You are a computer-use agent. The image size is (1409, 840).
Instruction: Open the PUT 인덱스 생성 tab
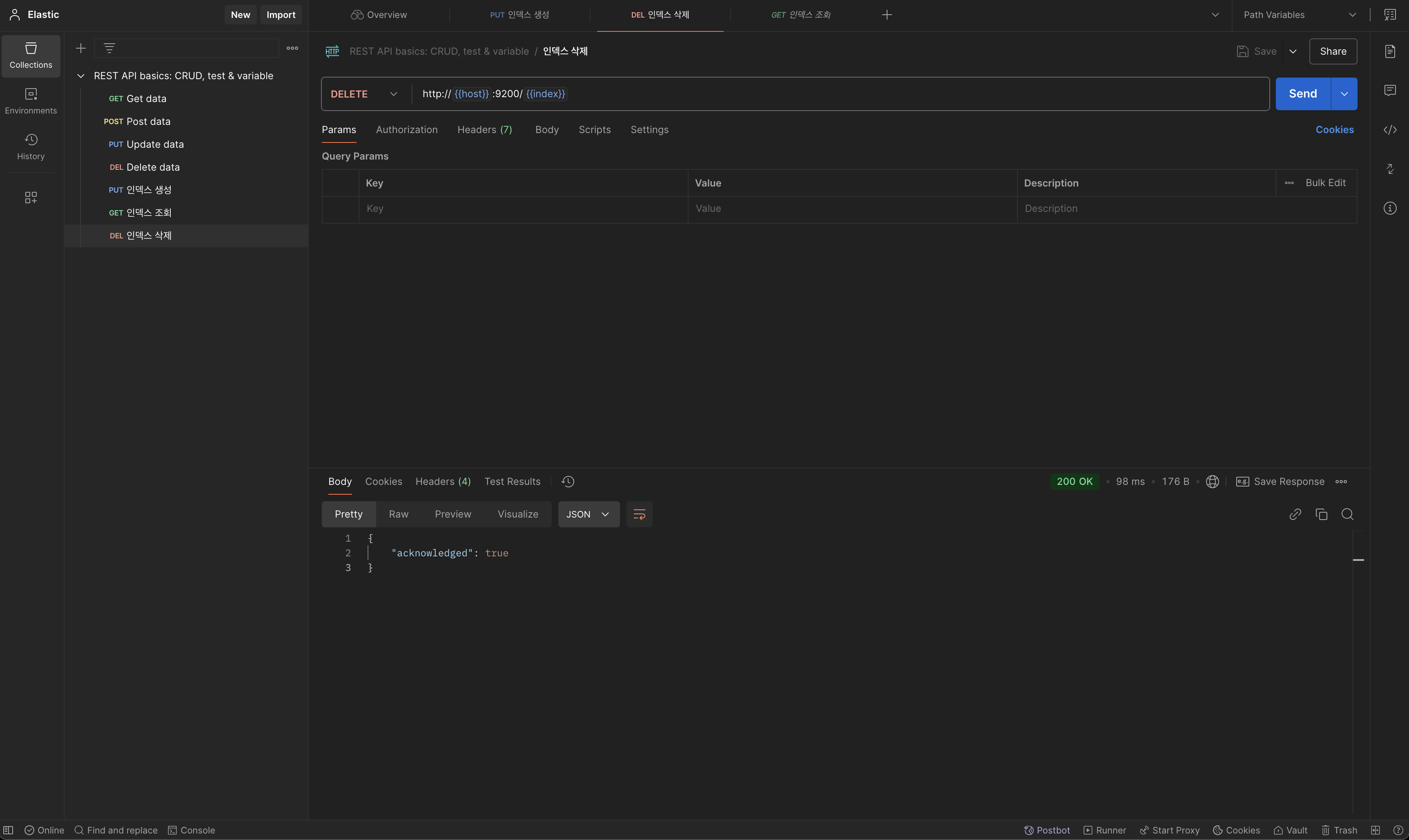click(x=519, y=15)
